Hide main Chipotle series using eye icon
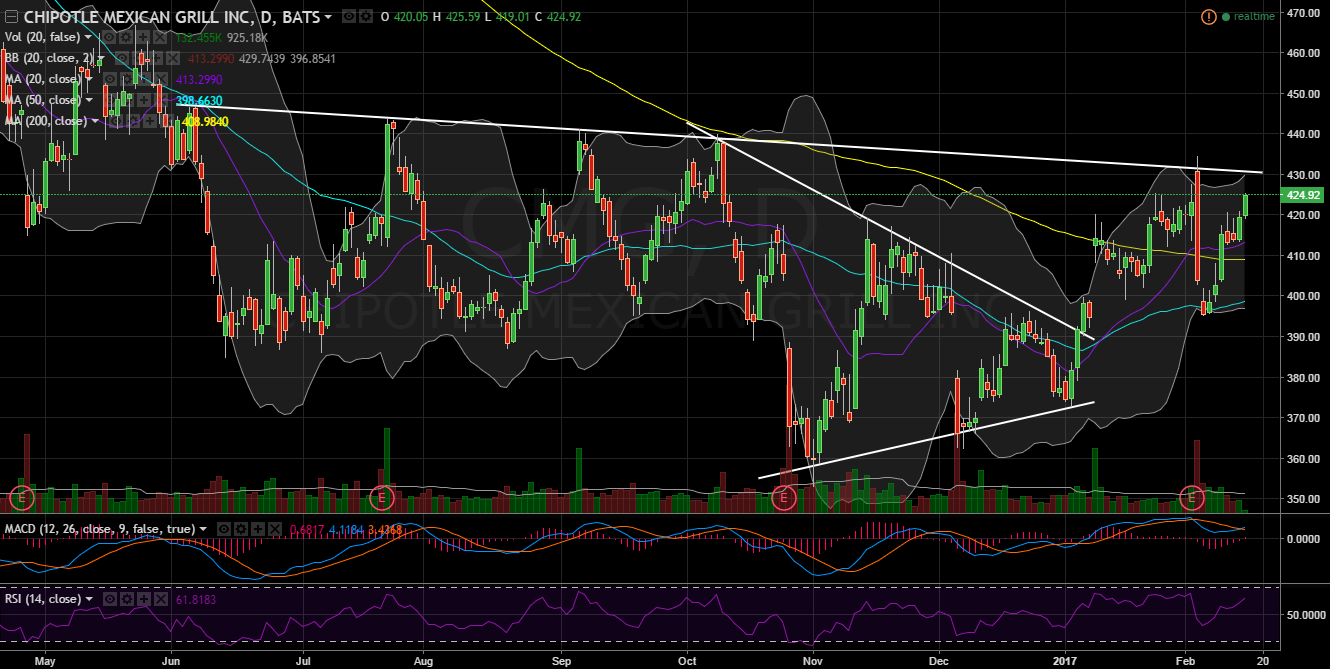The width and height of the screenshot is (1330, 669). (347, 17)
